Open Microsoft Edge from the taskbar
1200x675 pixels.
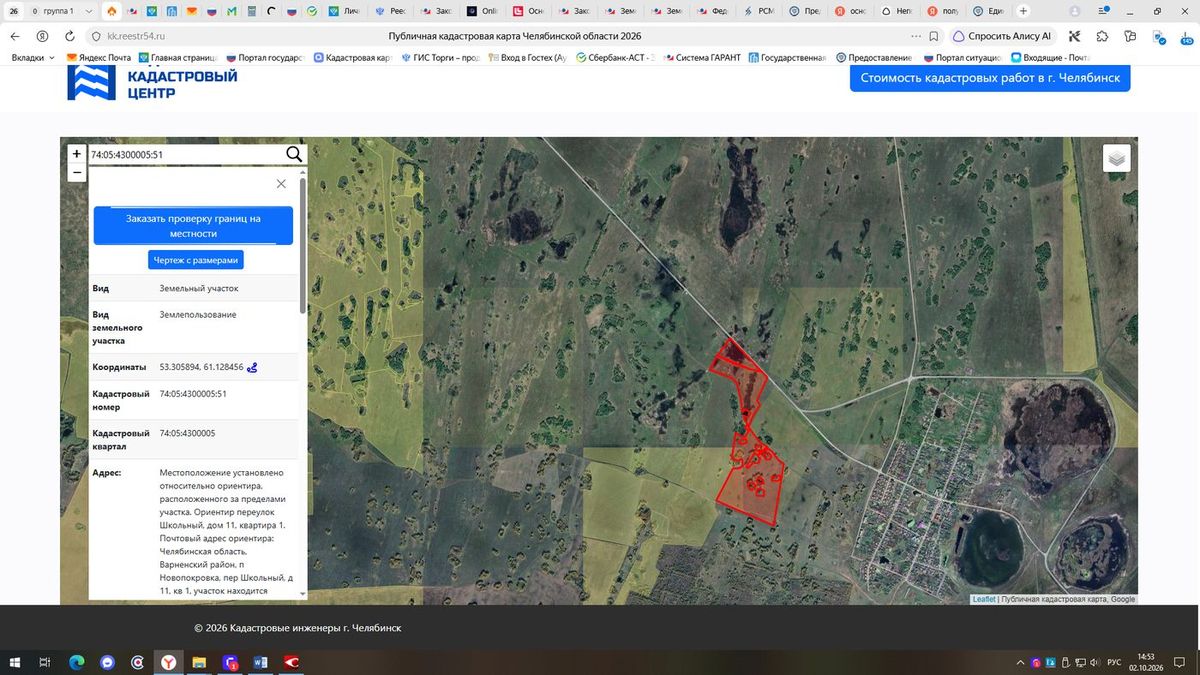pos(76,662)
